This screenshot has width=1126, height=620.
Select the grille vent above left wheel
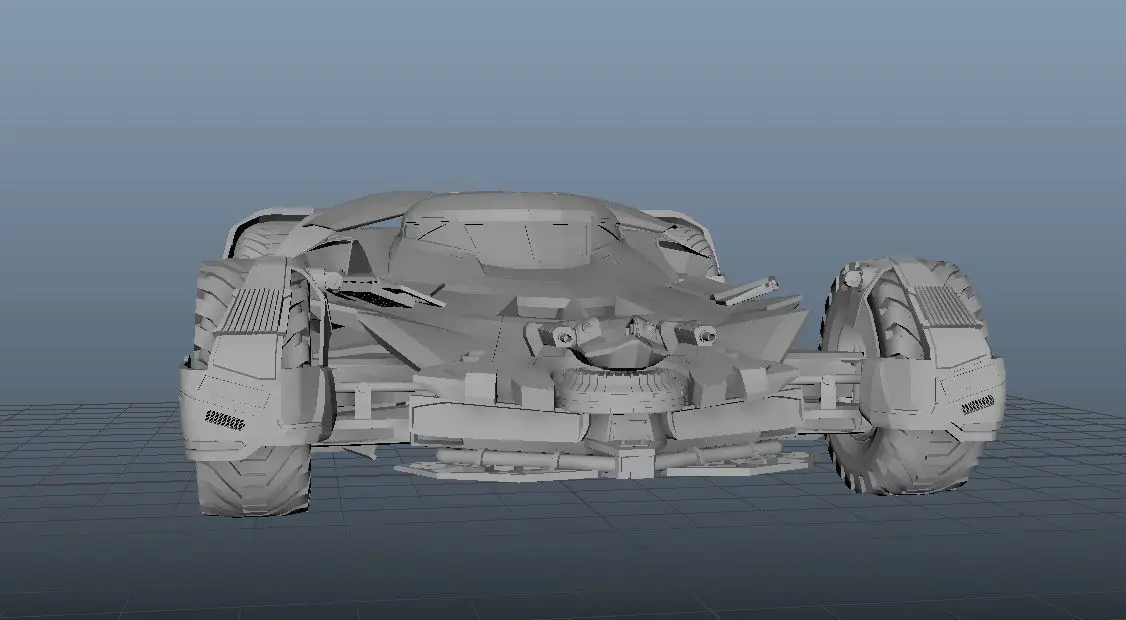[253, 310]
